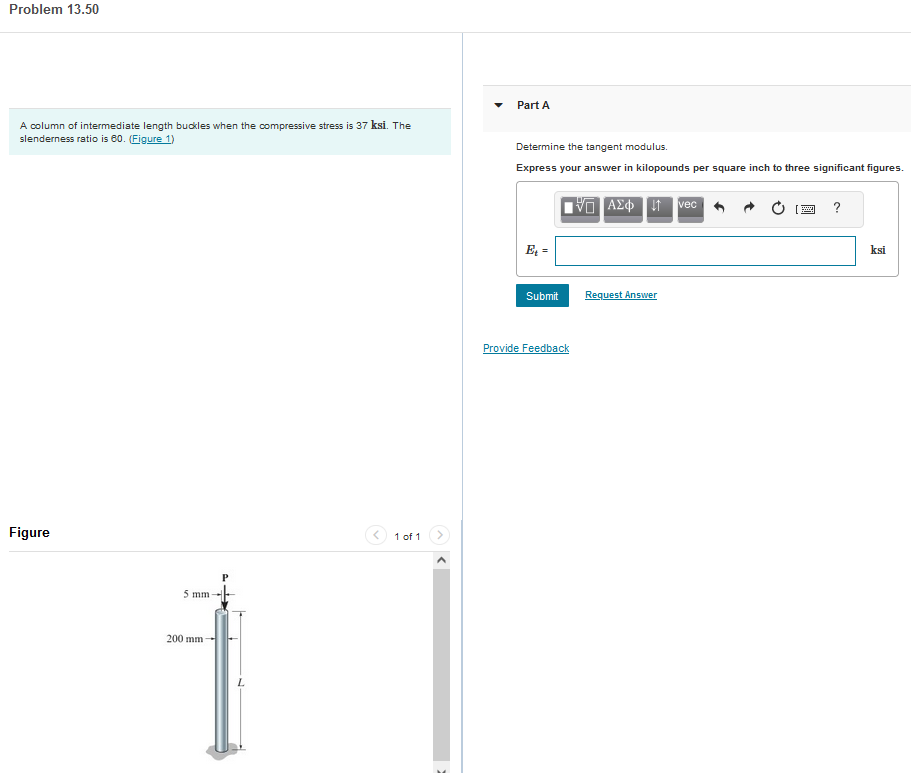Click the vec vector notation icon

point(688,206)
